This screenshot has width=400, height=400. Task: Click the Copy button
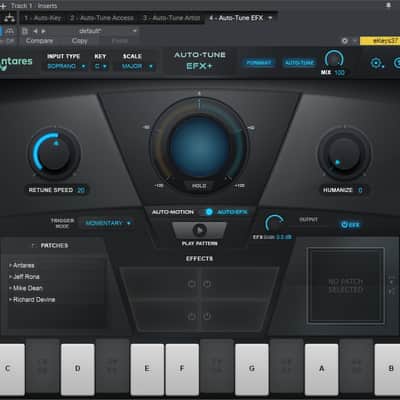click(79, 41)
